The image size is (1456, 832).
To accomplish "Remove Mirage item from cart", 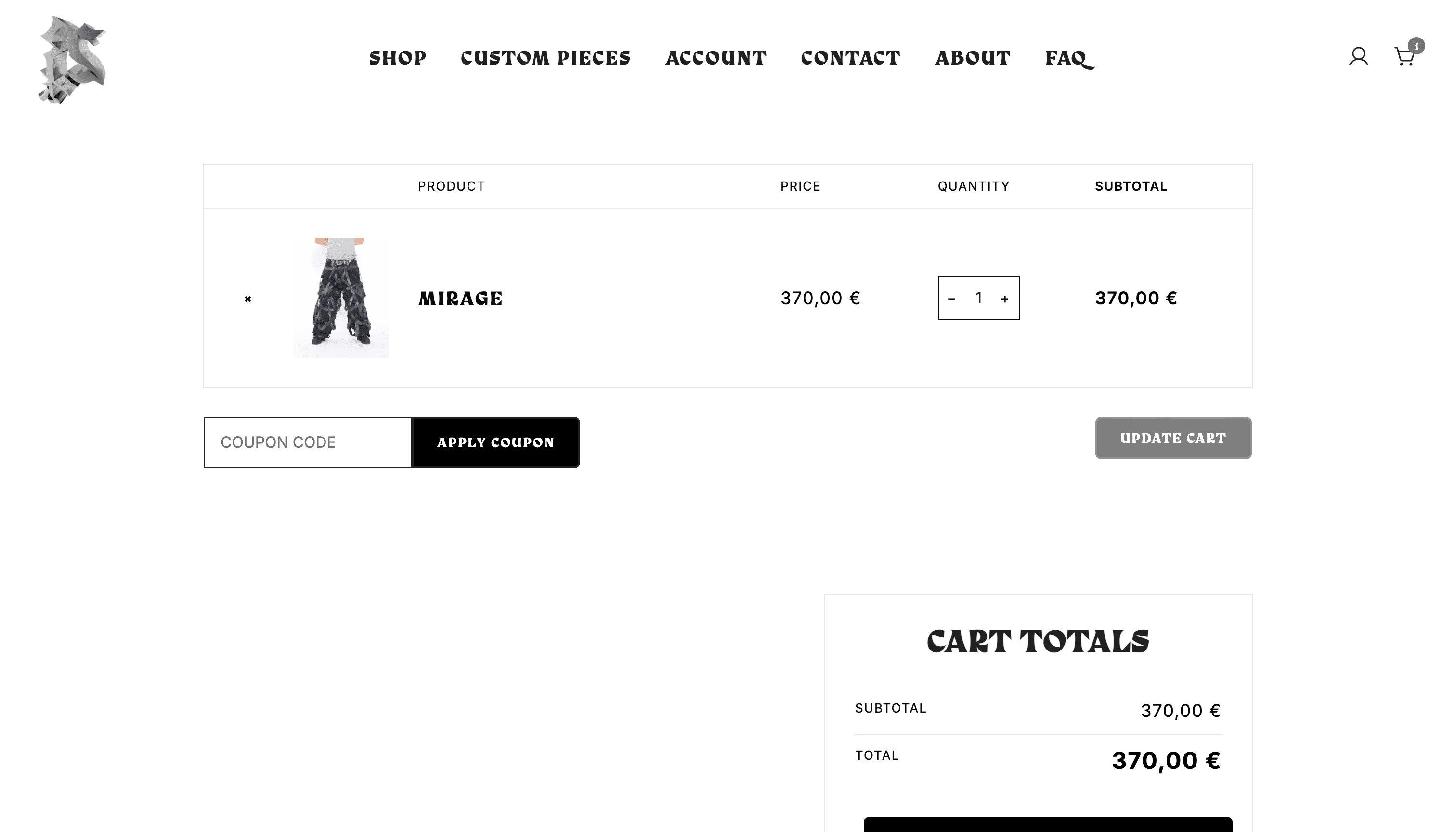I will [248, 299].
